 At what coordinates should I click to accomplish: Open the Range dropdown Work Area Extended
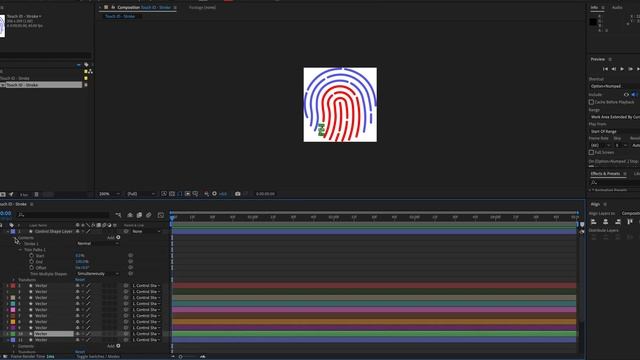tap(614, 117)
